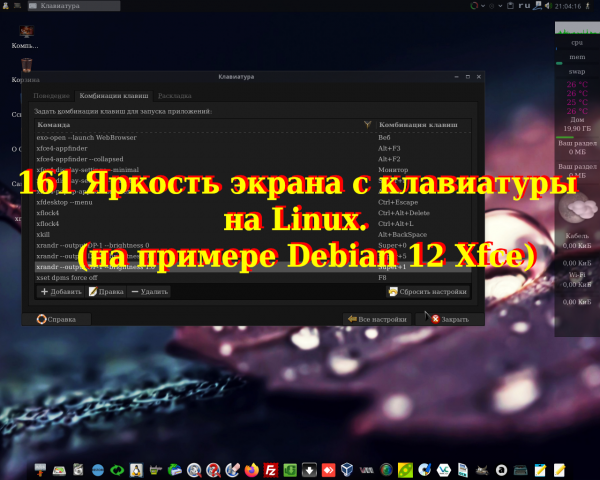
Task: Select the xset dpms force off row
Action: pos(253,278)
